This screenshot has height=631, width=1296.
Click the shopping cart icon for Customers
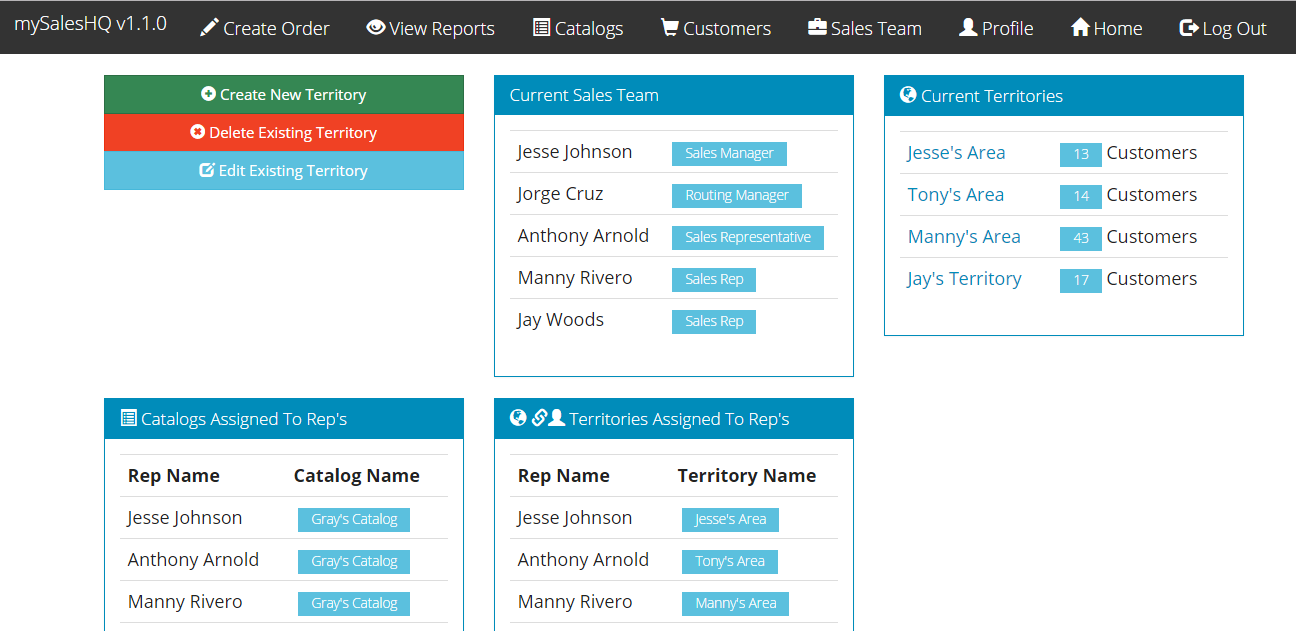point(670,28)
